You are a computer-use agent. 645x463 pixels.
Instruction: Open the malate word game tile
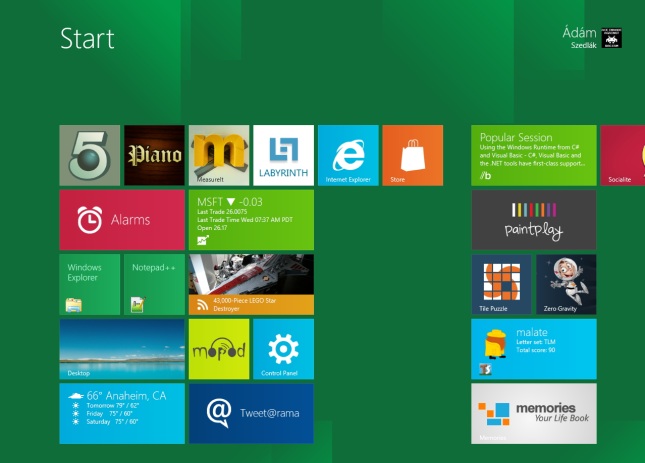click(534, 349)
